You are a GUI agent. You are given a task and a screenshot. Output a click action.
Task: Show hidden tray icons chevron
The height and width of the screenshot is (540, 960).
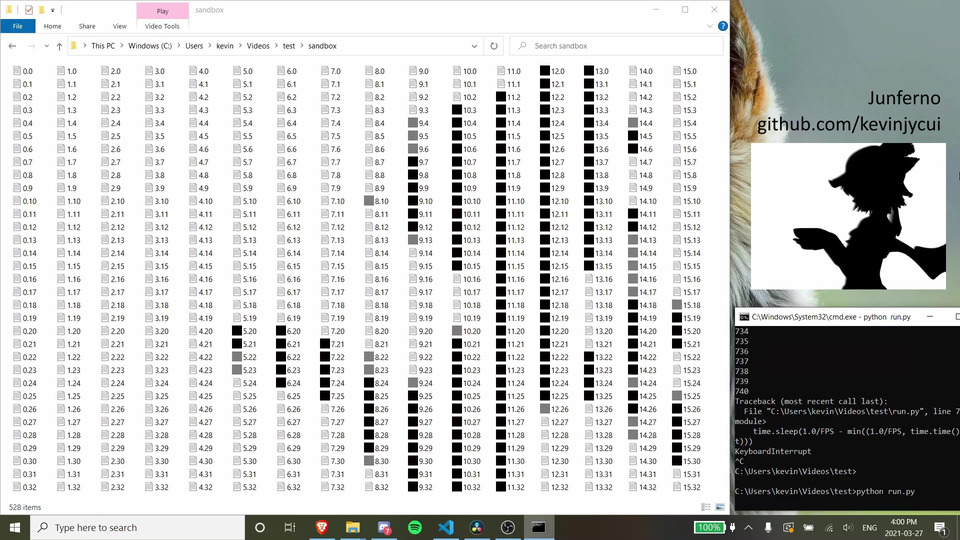[x=749, y=527]
